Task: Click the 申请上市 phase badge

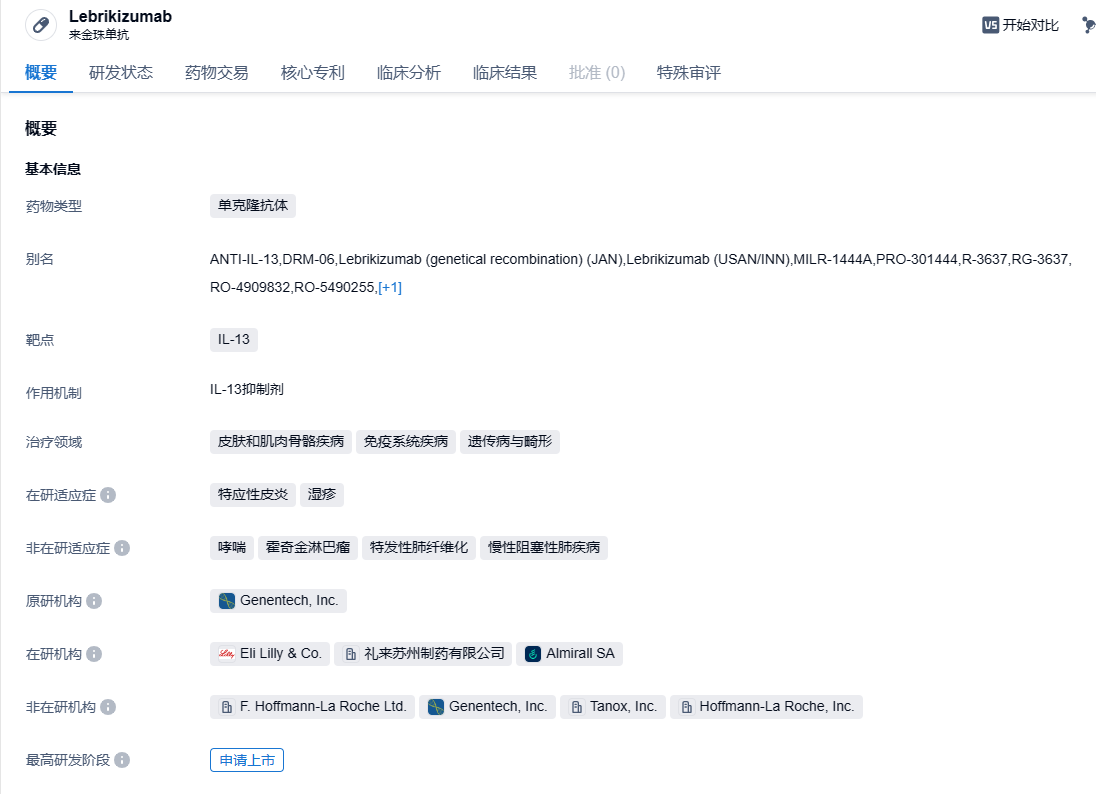Action: coord(247,760)
